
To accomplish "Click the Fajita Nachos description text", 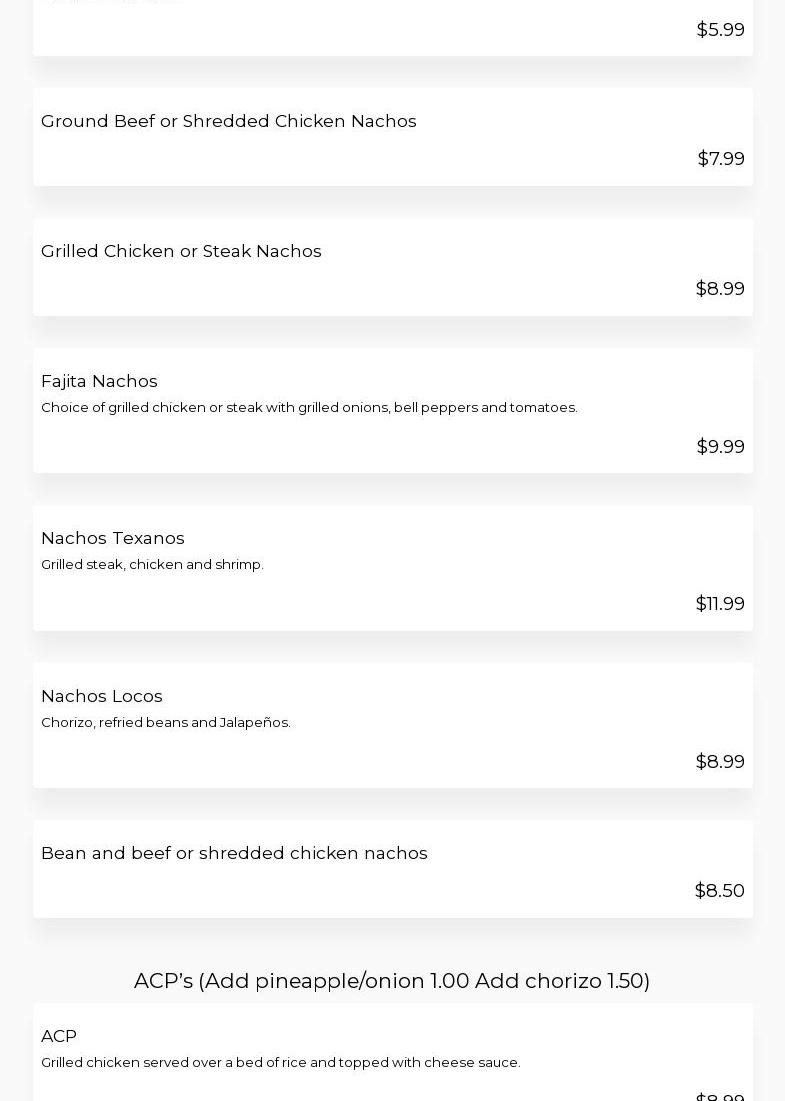I will coord(309,408).
